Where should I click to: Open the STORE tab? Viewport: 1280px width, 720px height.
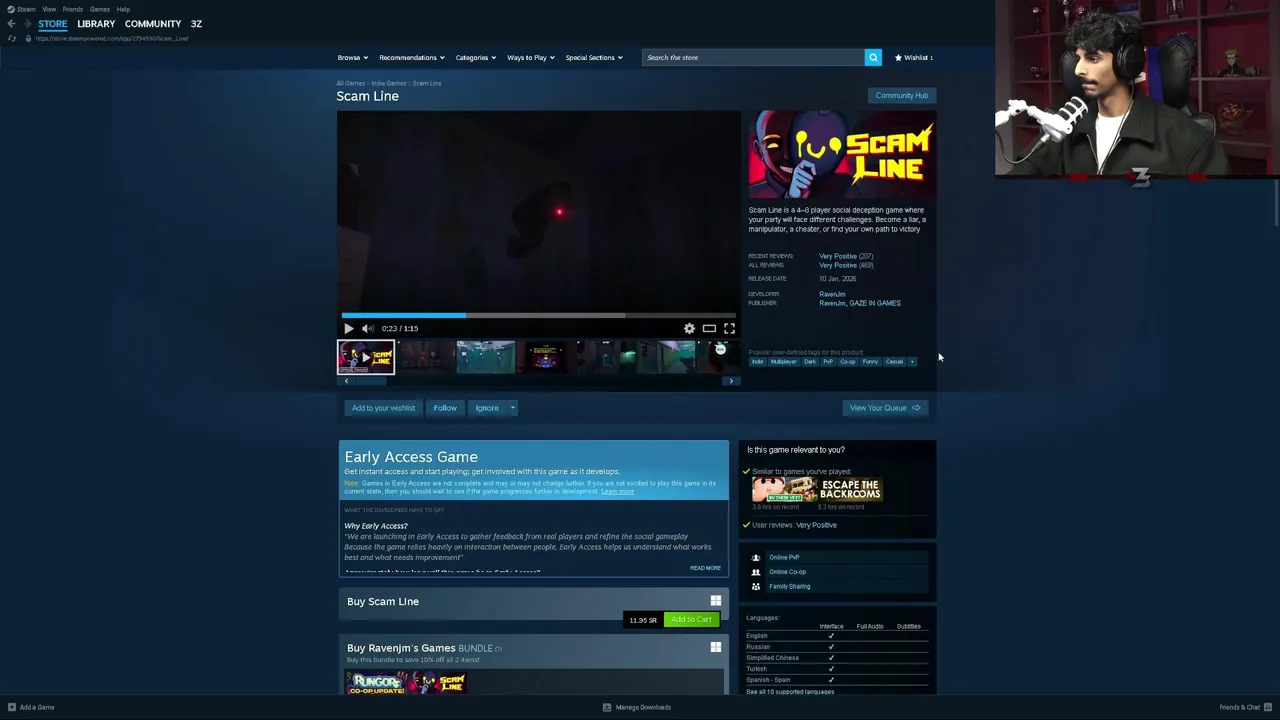(x=53, y=24)
